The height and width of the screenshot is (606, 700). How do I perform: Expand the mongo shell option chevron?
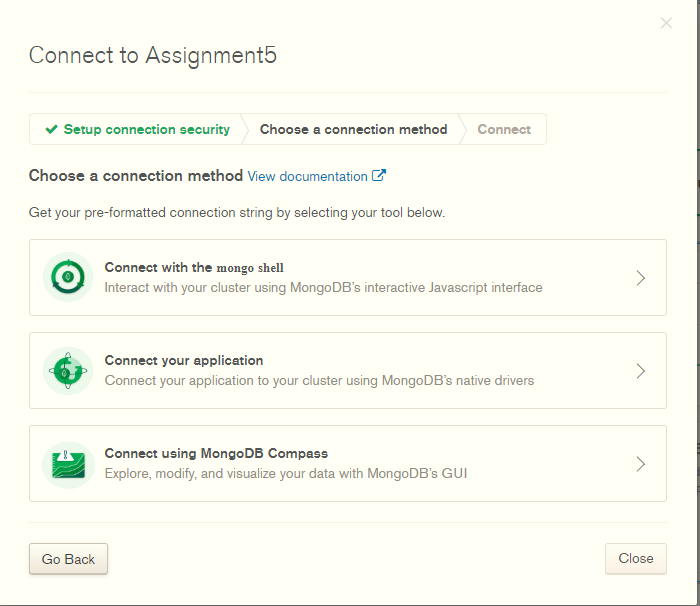coord(641,278)
